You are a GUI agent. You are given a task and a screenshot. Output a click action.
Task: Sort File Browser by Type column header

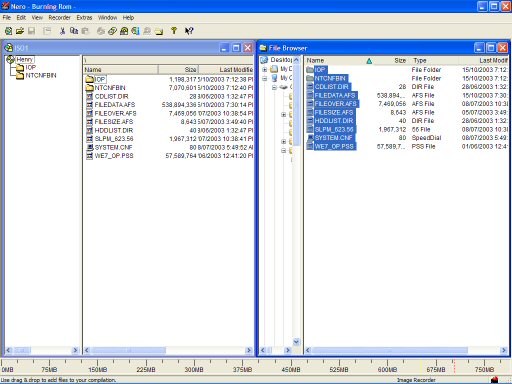(434, 60)
